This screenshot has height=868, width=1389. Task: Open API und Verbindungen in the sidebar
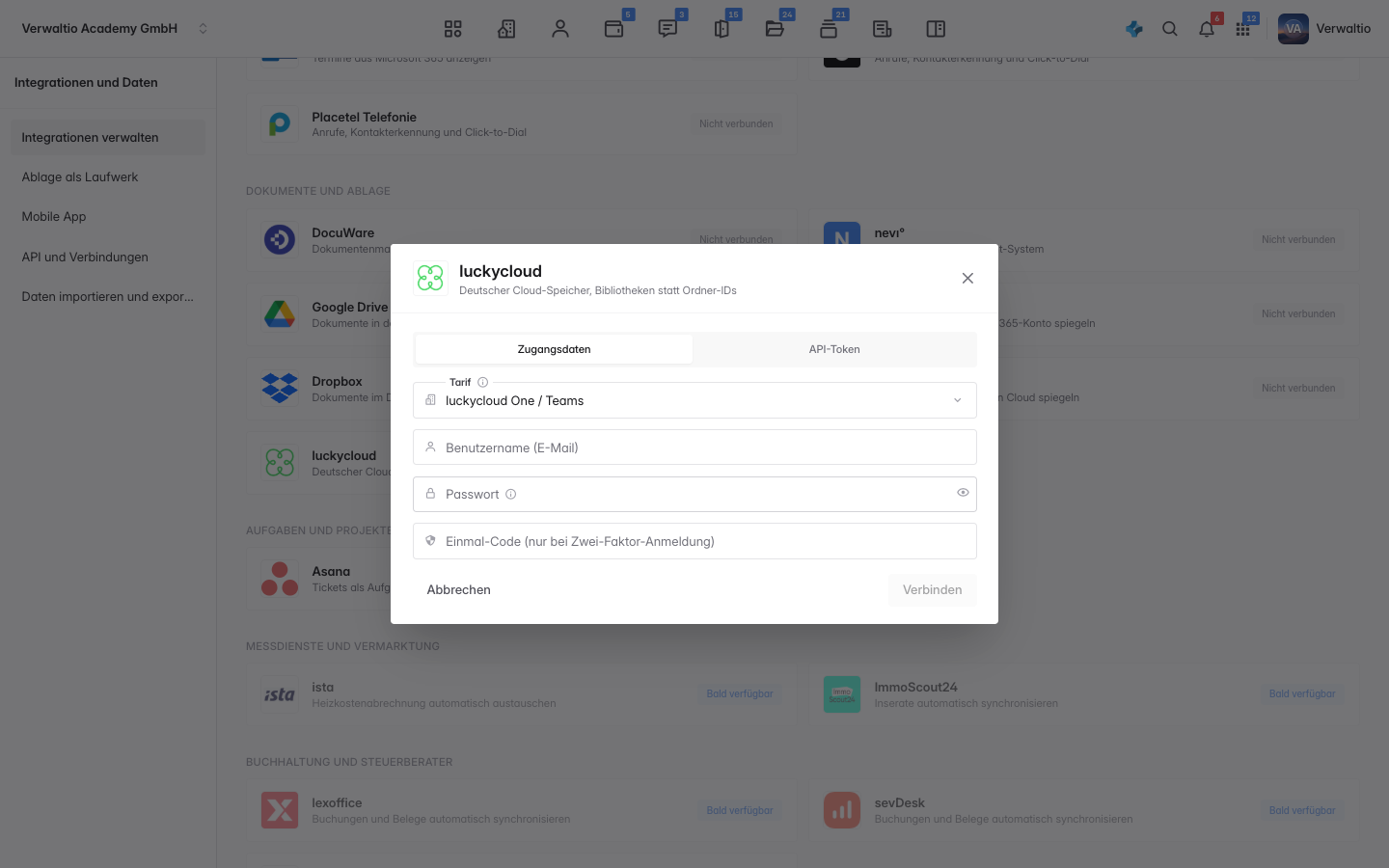[108, 258]
